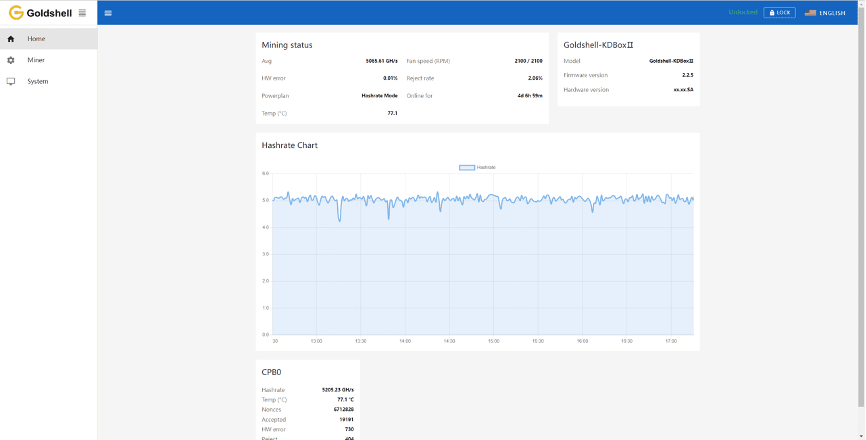Image resolution: width=866 pixels, height=440 pixels.
Task: Click the US flag icon
Action: [810, 13]
